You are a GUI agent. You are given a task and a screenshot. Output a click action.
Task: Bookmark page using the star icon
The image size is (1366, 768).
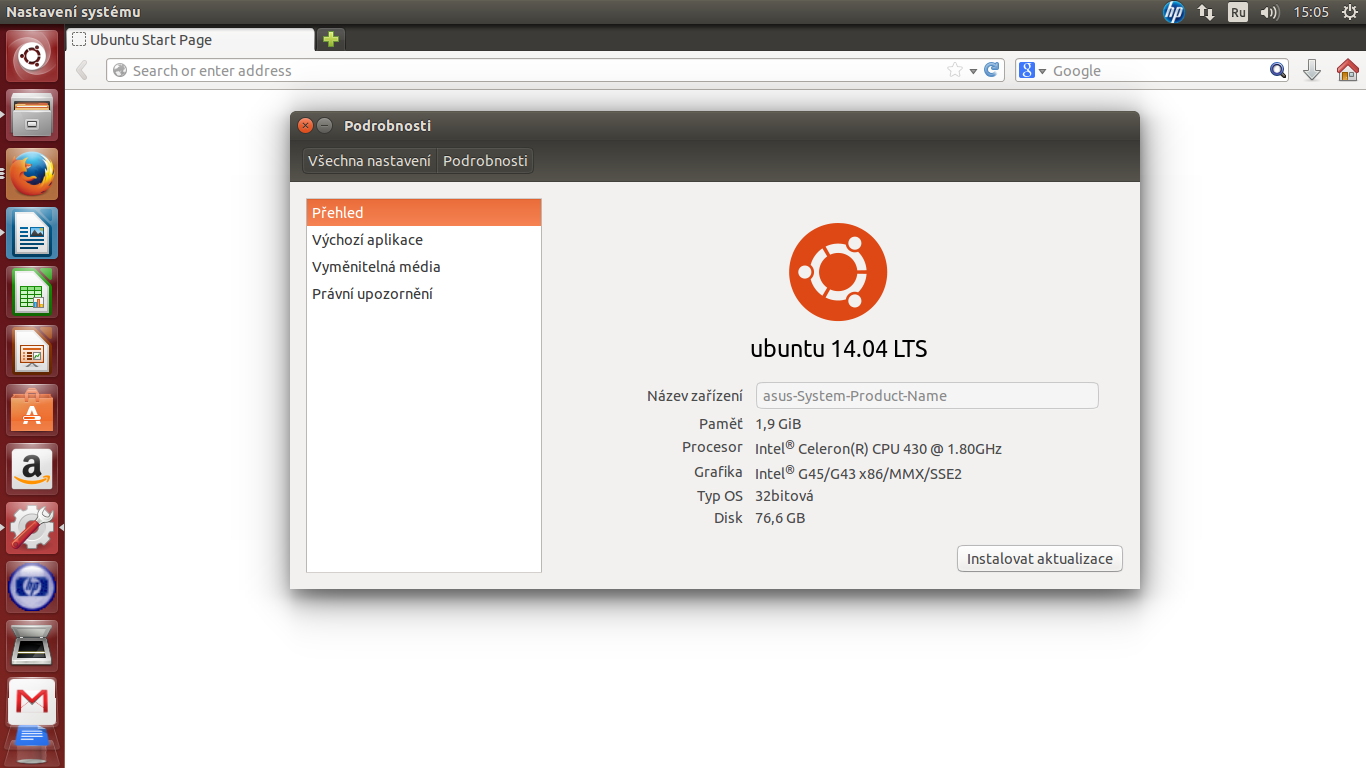[954, 70]
